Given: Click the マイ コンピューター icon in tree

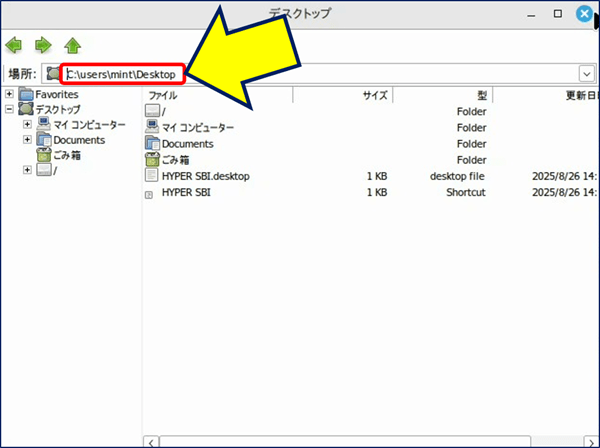Looking at the screenshot, I should (44, 124).
